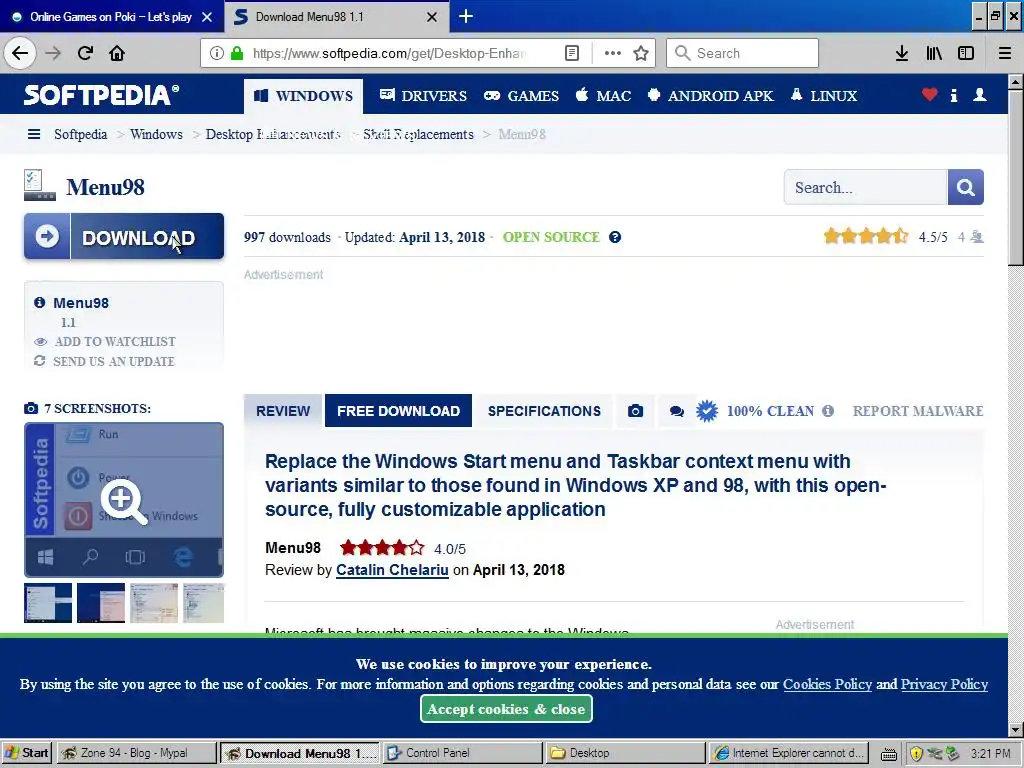
Task: Click the shield icon in system tray
Action: (916, 754)
